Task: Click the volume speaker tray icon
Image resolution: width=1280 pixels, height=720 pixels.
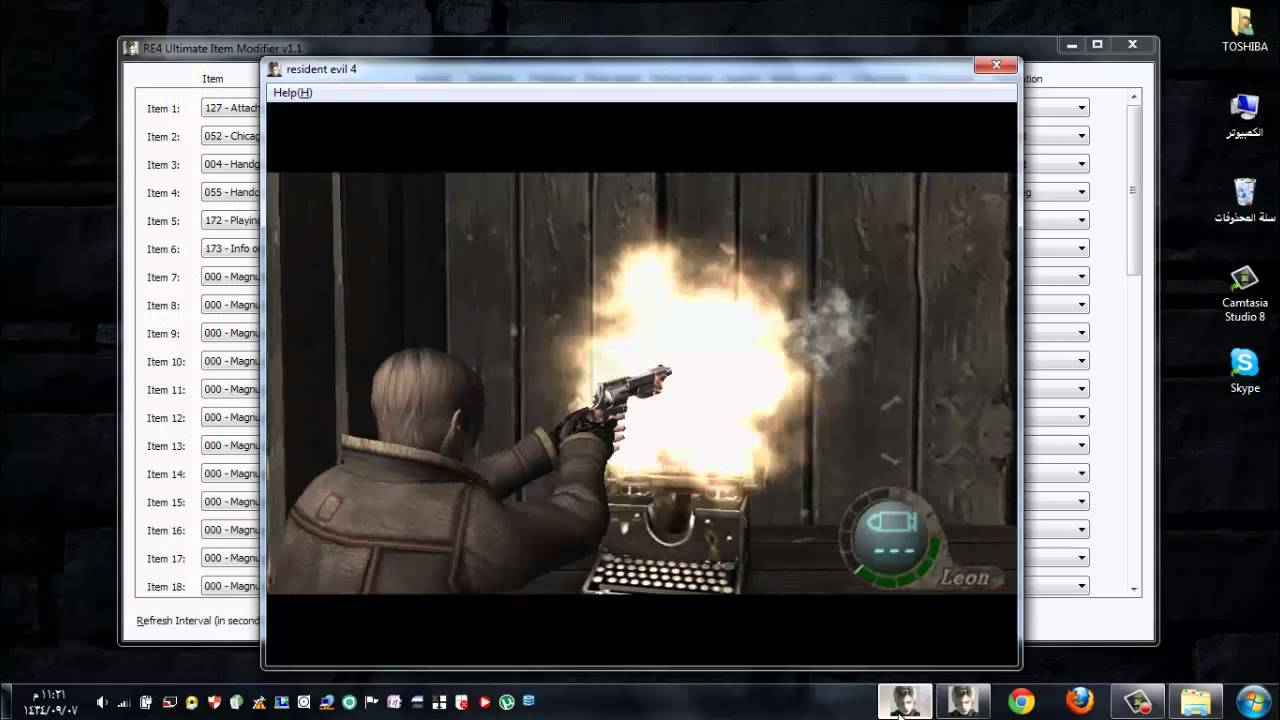Action: point(101,702)
